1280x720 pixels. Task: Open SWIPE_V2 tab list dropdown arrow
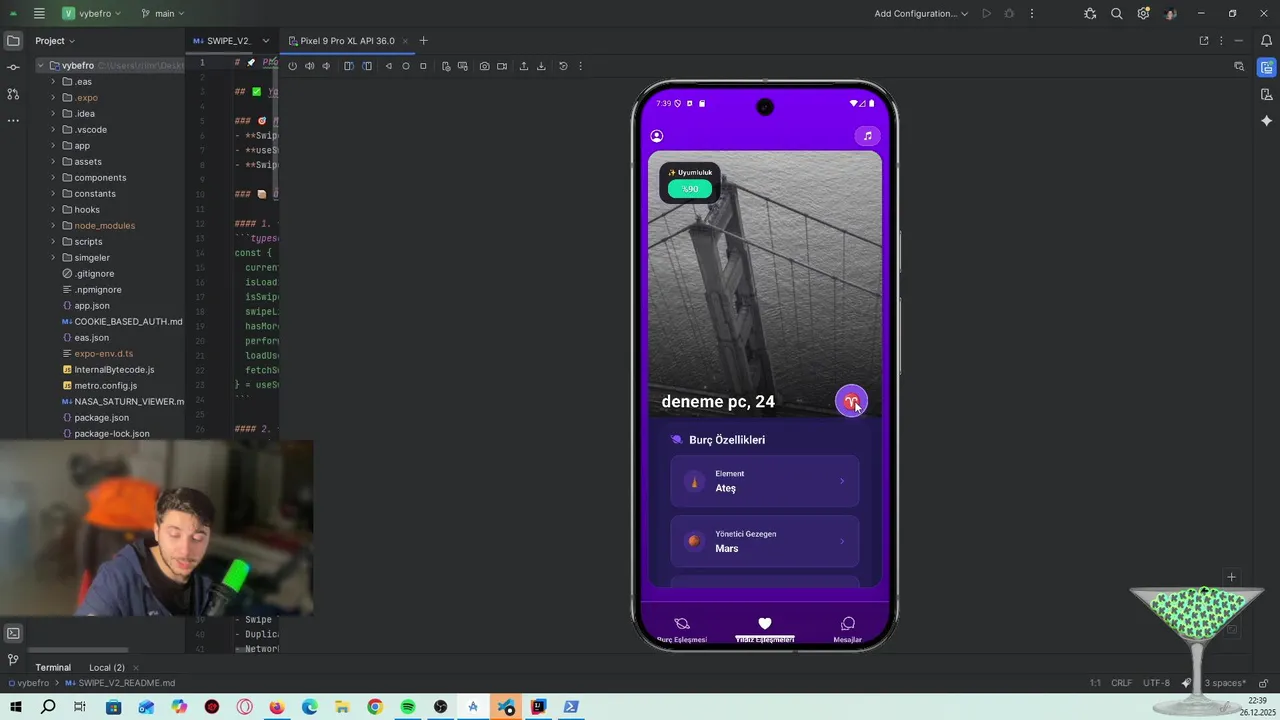(x=266, y=41)
